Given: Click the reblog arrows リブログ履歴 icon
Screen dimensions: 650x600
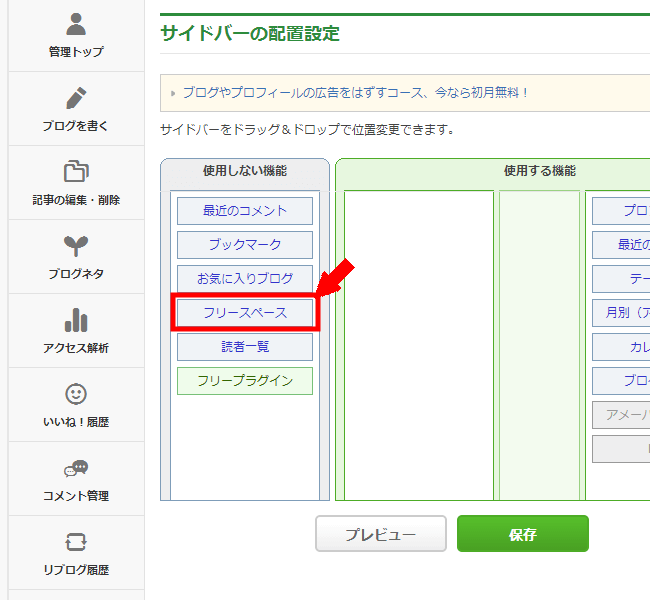Looking at the screenshot, I should click(x=76, y=542).
